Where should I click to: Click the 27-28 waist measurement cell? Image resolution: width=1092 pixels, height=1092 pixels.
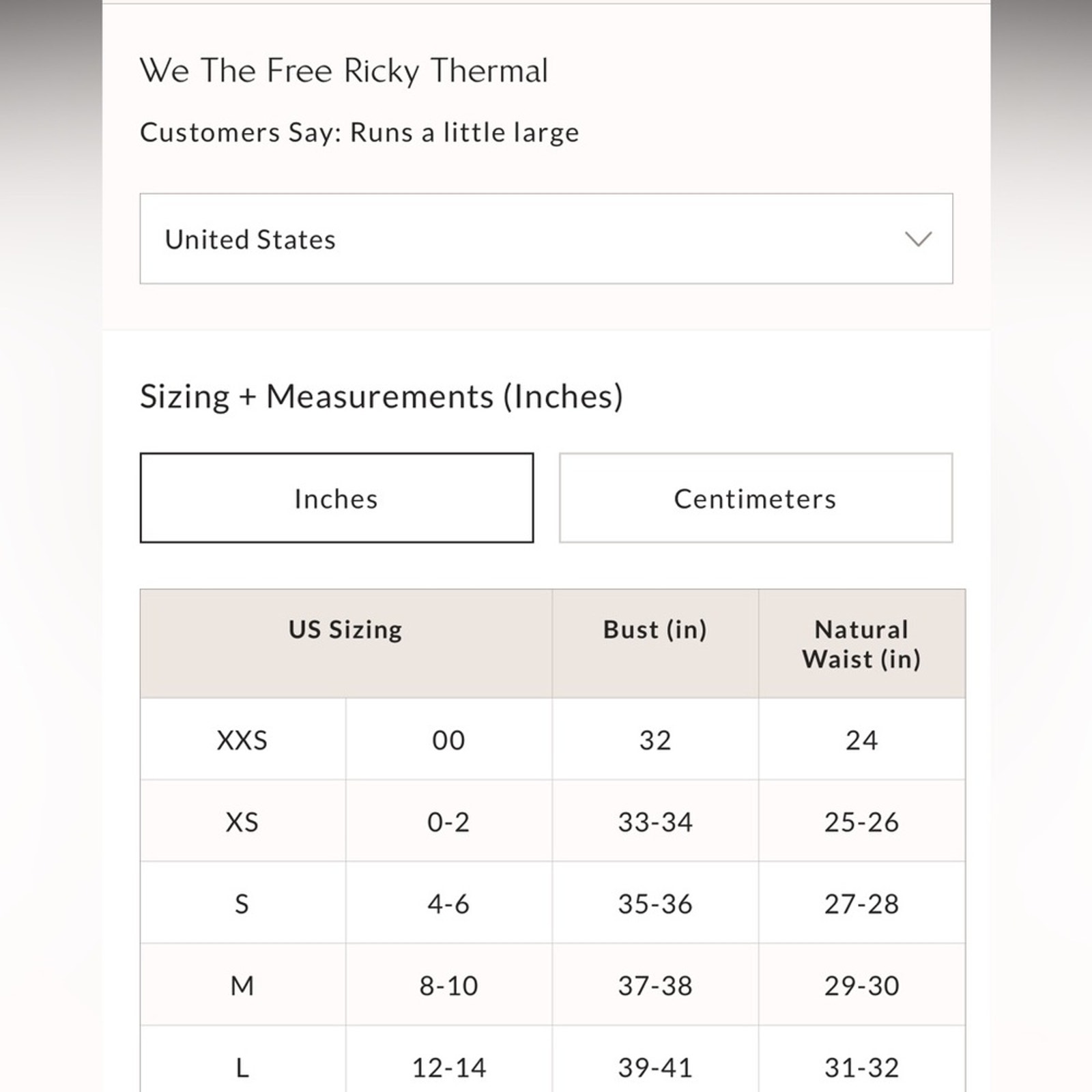pyautogui.click(x=862, y=904)
